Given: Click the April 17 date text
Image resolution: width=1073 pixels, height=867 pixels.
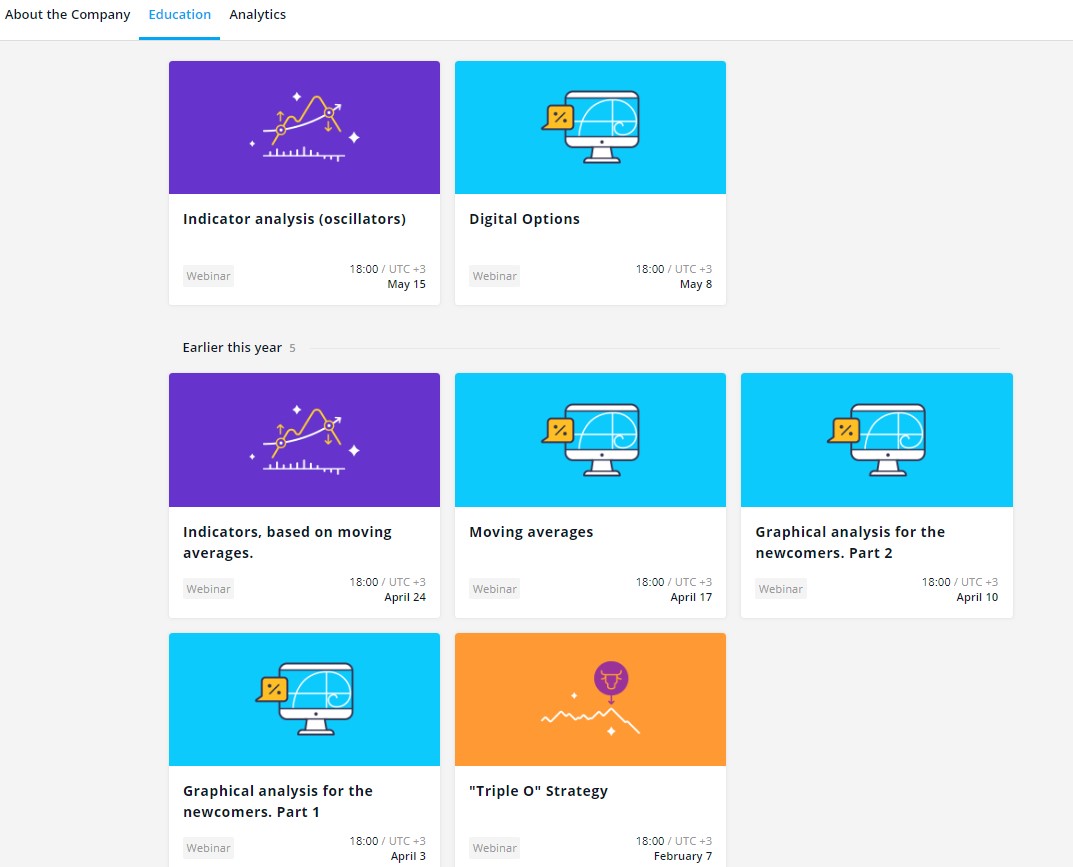Looking at the screenshot, I should tap(691, 597).
